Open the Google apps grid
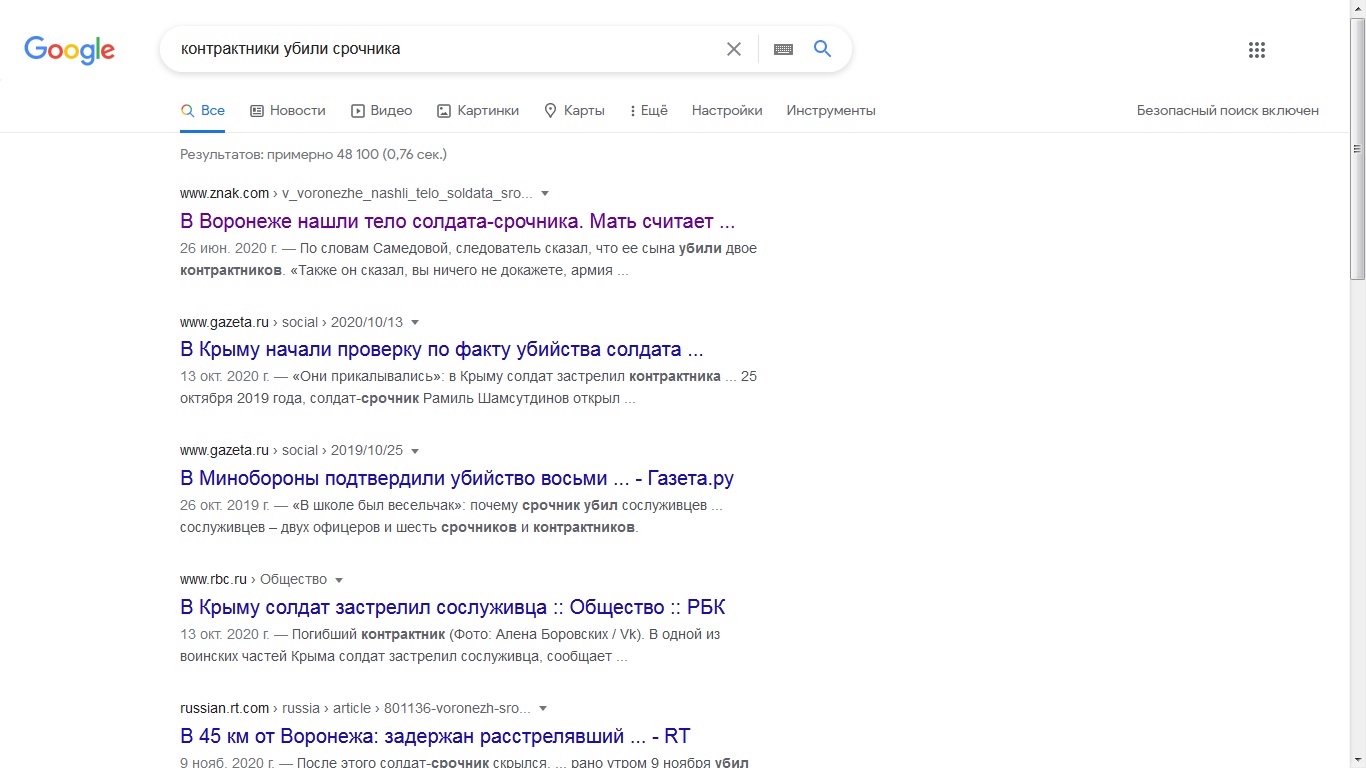Screen dimensions: 1366x768 pyautogui.click(x=1257, y=50)
